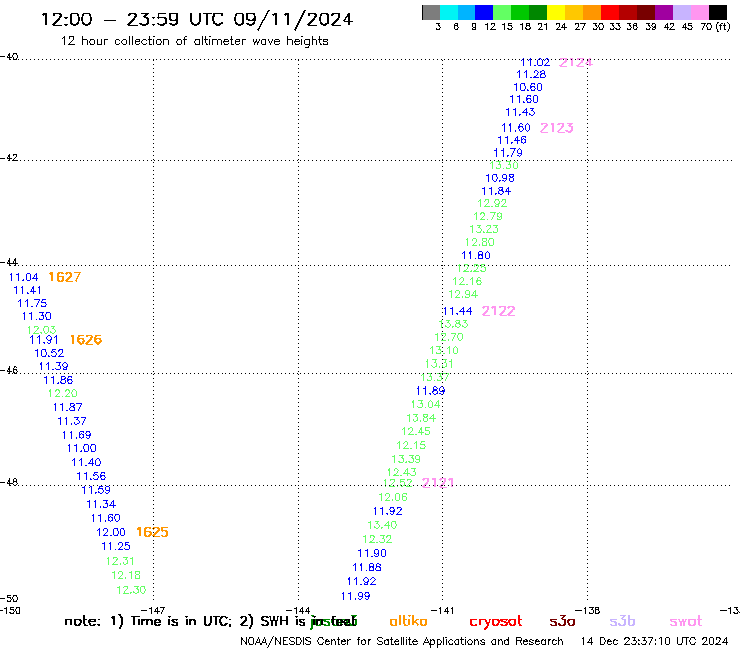Click the wave height reading 13.23
The image size is (740, 650).
[484, 229]
